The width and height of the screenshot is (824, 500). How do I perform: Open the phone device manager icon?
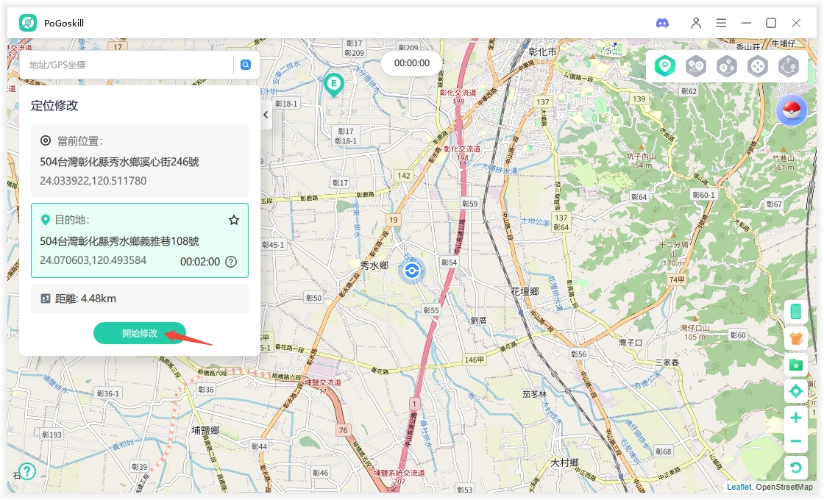point(795,312)
